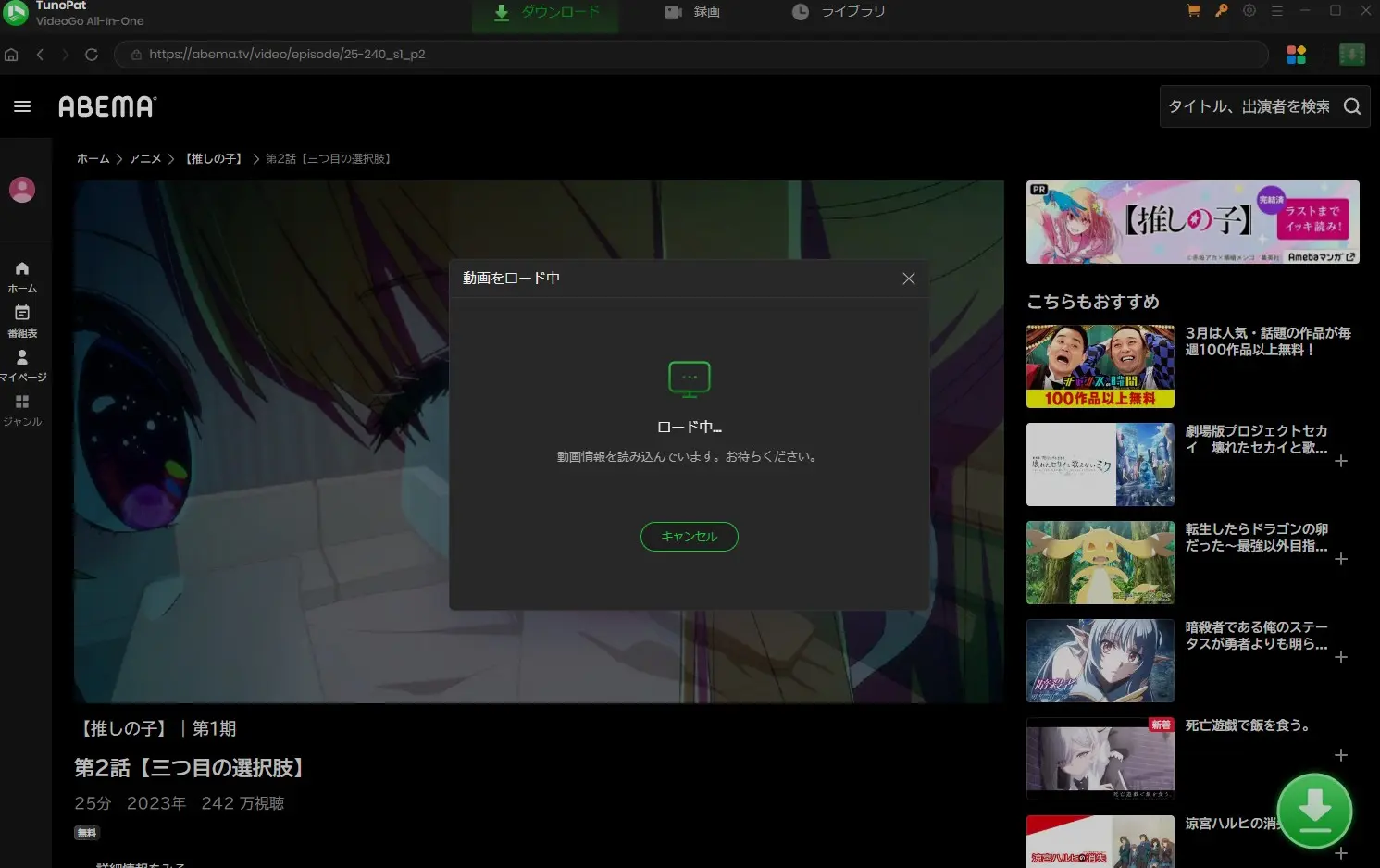The image size is (1380, 868).
Task: Click the 転生したらドラゴンの卵 title text
Action: pyautogui.click(x=1257, y=538)
